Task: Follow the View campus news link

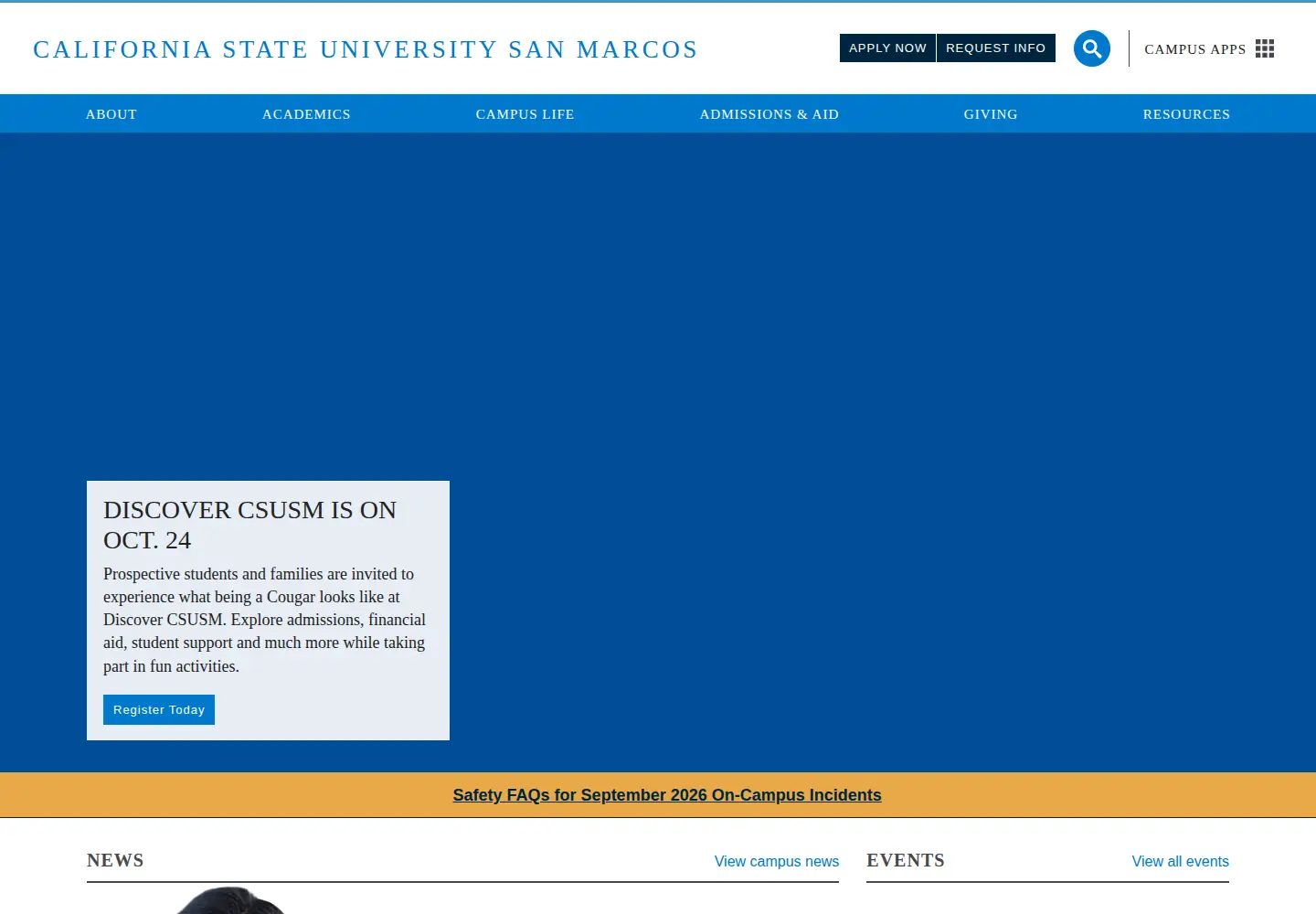Action: pyautogui.click(x=777, y=861)
